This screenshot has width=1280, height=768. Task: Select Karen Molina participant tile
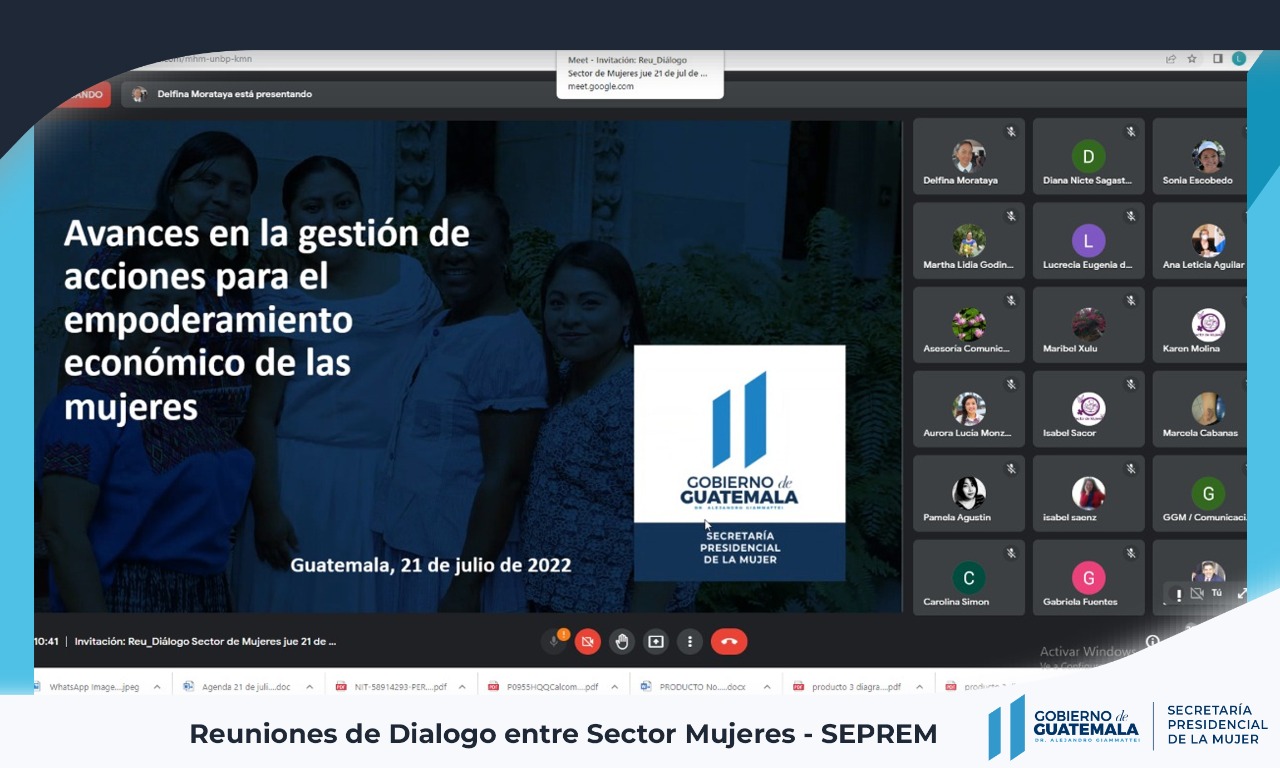pos(1200,325)
